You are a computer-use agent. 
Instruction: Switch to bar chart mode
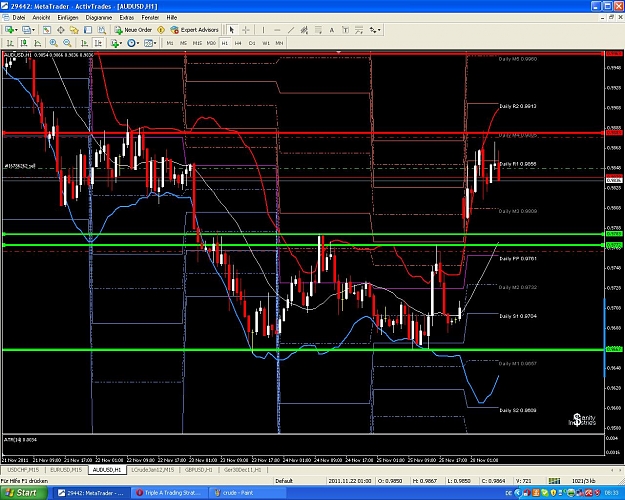coord(10,43)
